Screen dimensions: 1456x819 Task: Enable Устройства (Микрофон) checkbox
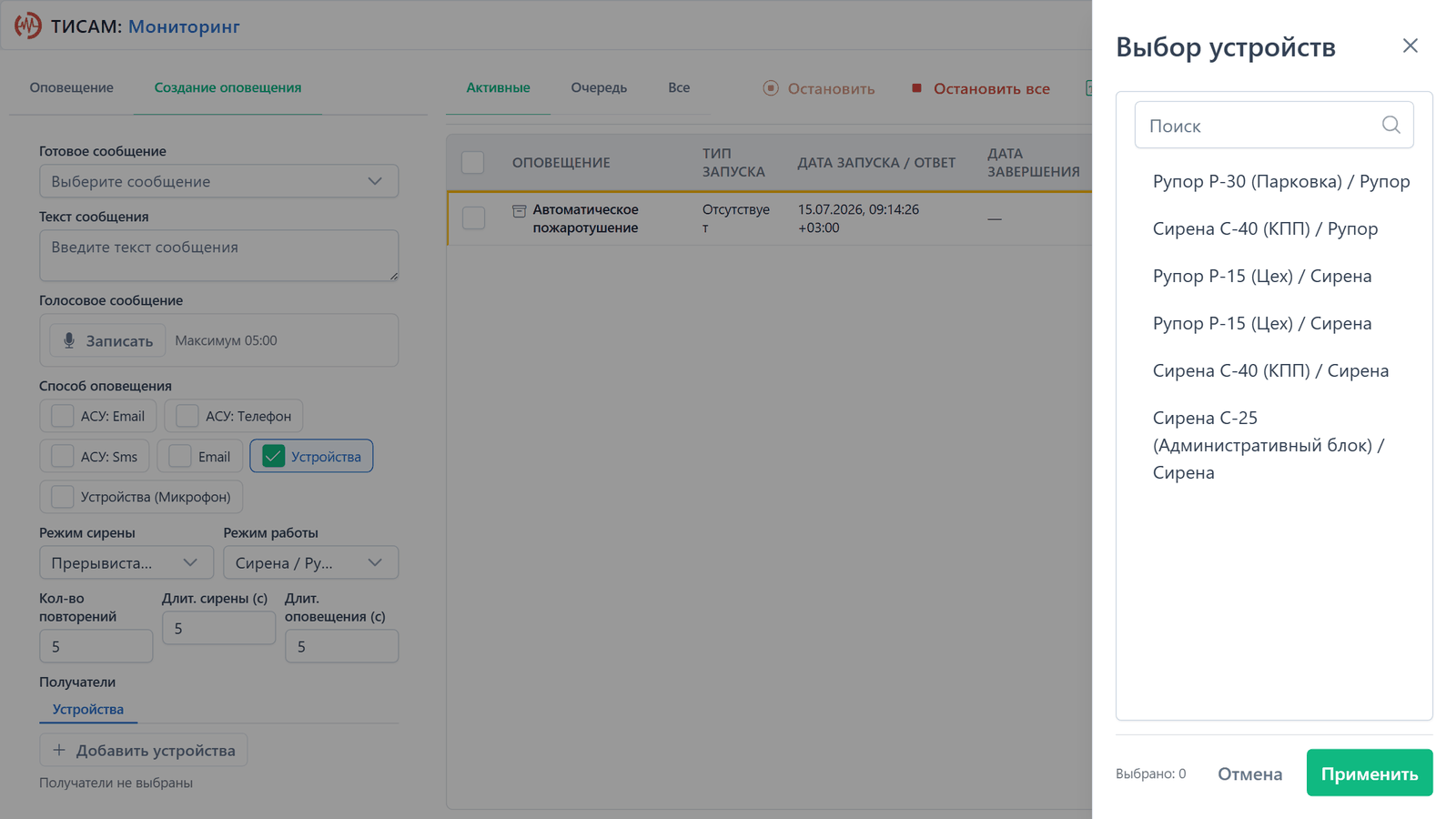[x=62, y=496]
